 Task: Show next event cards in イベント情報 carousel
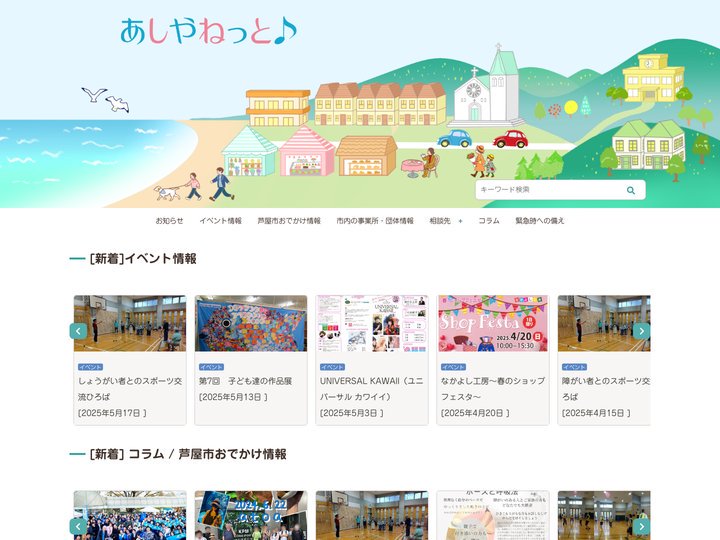pyautogui.click(x=641, y=331)
